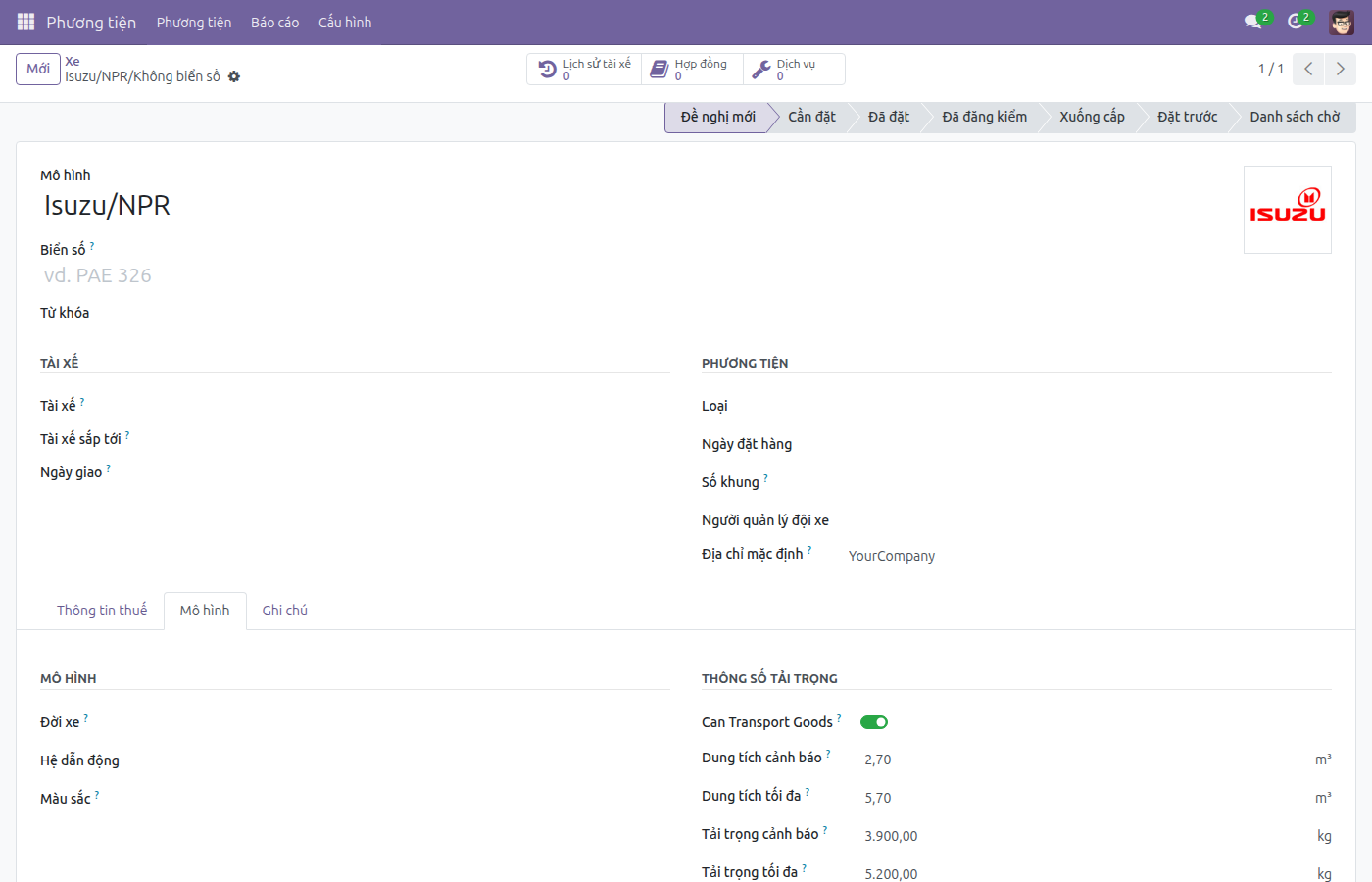Click the gear actions icon beside breadcrumb
1372x882 pixels.
(x=234, y=76)
